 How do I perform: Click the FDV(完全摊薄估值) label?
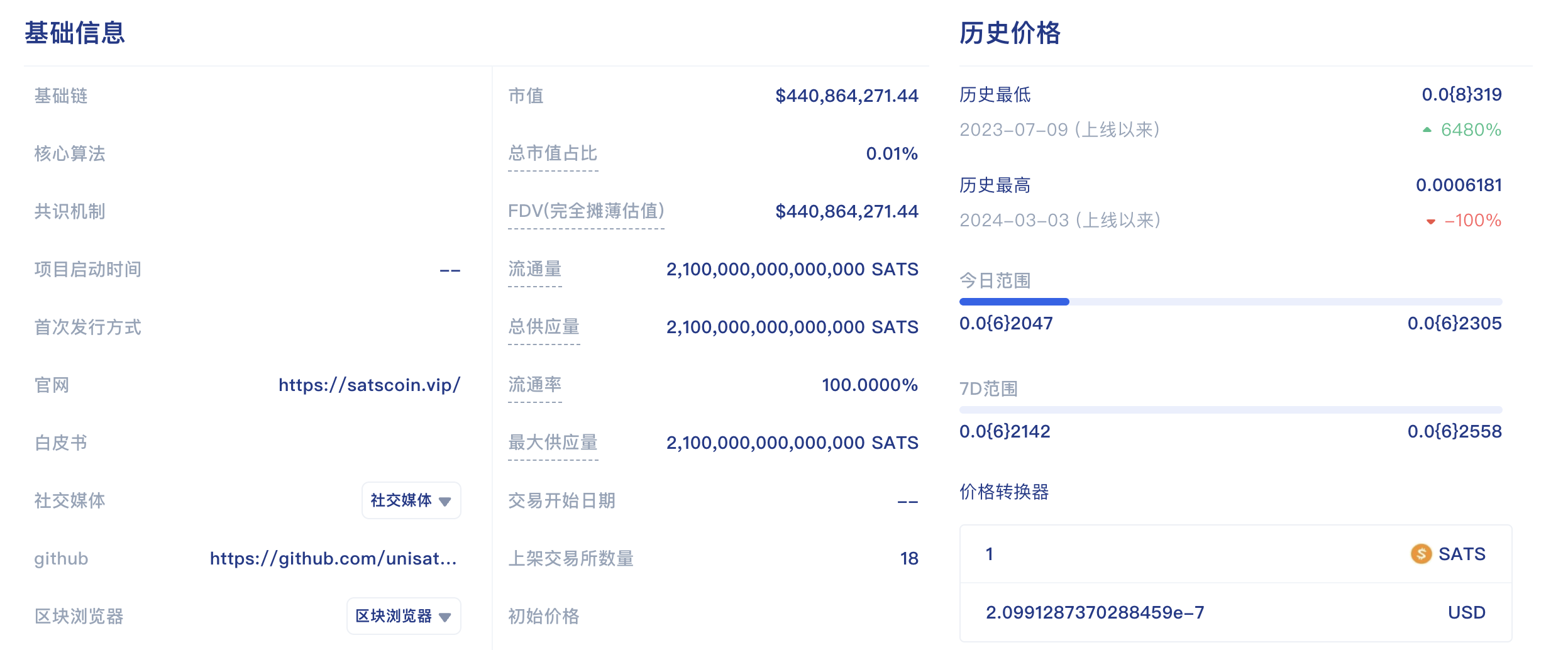coord(586,211)
